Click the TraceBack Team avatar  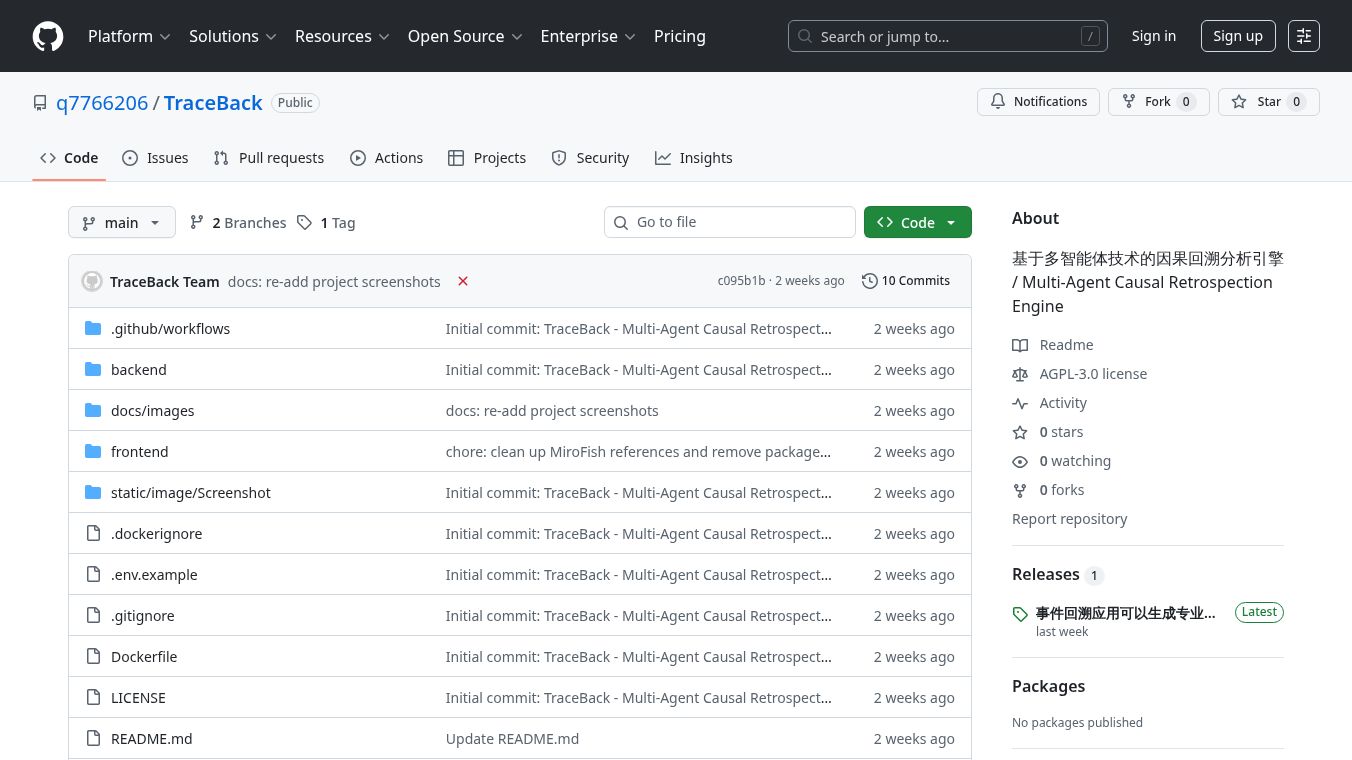[92, 281]
